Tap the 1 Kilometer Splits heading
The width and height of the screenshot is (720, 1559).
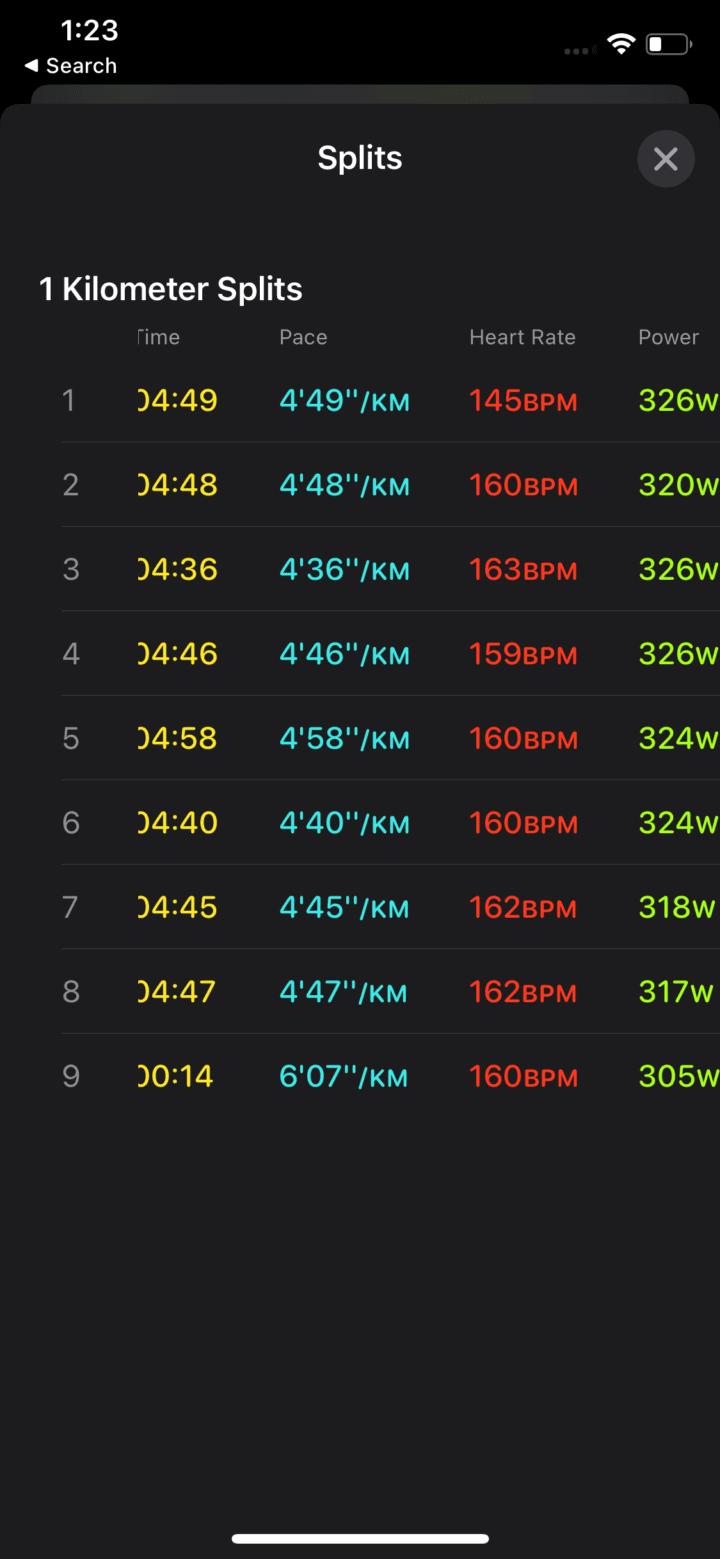click(x=171, y=290)
